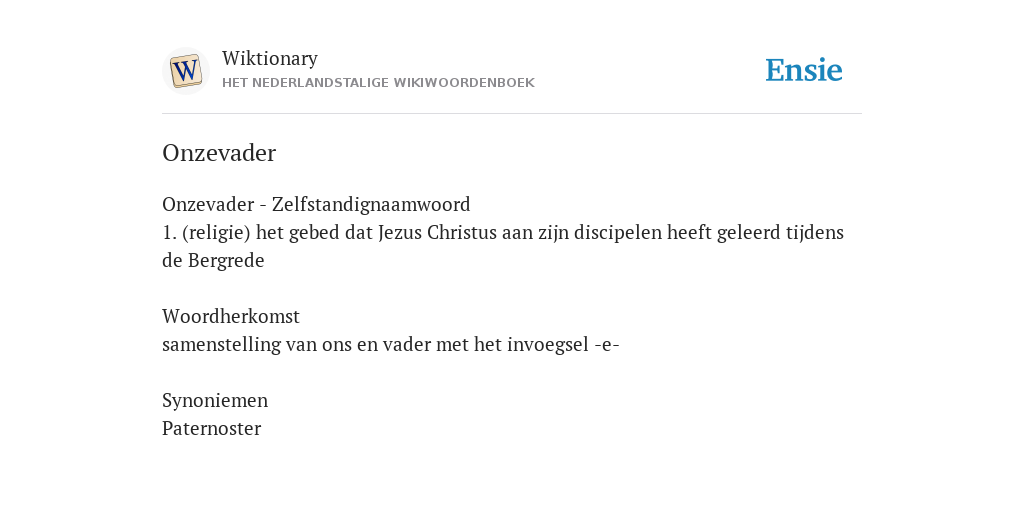
Task: Click the religie definition sentence
Action: point(503,246)
